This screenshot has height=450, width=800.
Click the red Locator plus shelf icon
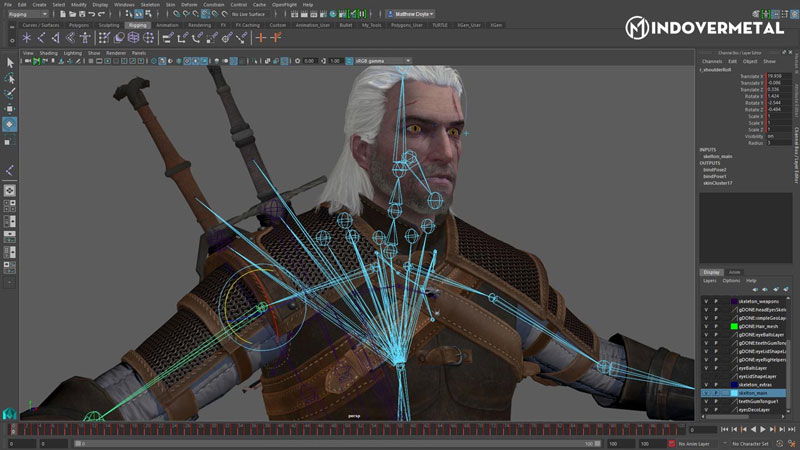[261, 38]
